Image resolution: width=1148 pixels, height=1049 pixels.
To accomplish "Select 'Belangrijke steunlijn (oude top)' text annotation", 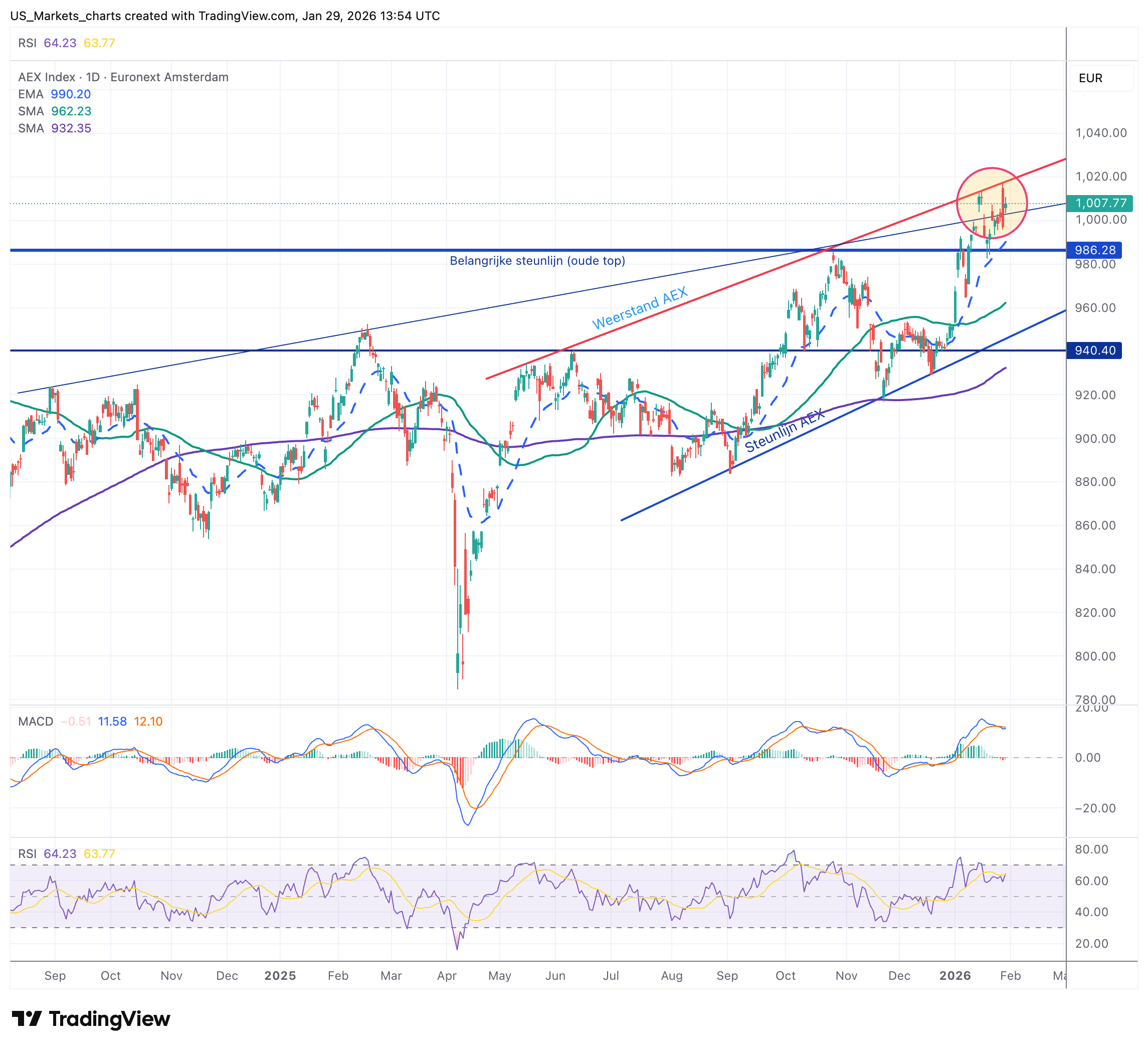I will 537,261.
